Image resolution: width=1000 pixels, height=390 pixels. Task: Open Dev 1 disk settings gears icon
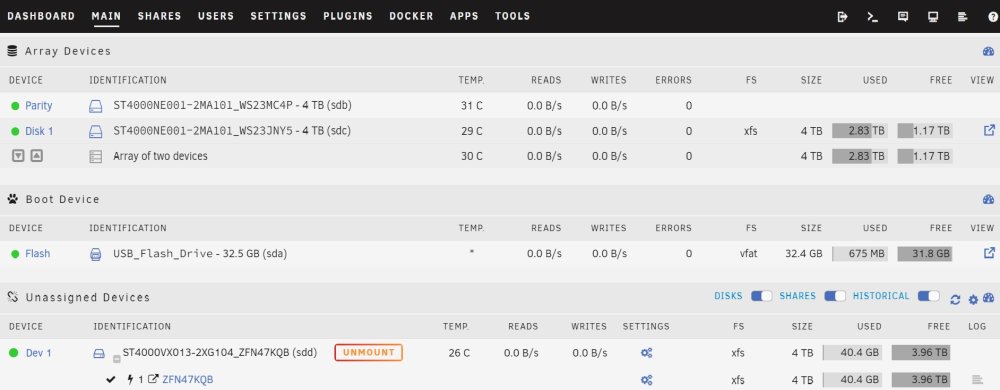pos(646,353)
